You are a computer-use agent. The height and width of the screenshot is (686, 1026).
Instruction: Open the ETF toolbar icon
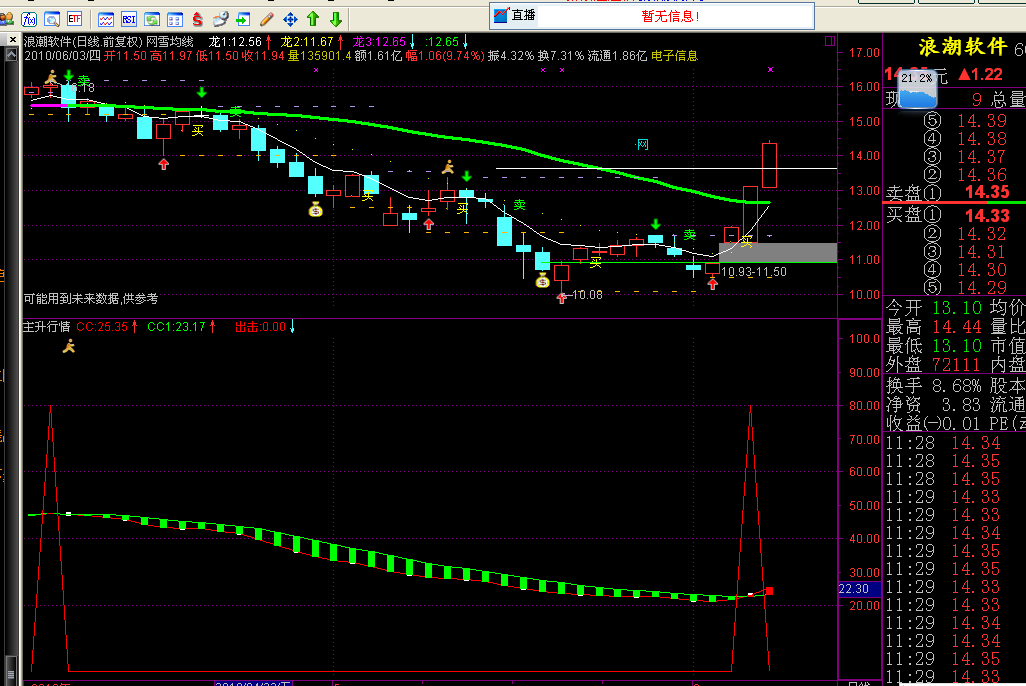74,19
